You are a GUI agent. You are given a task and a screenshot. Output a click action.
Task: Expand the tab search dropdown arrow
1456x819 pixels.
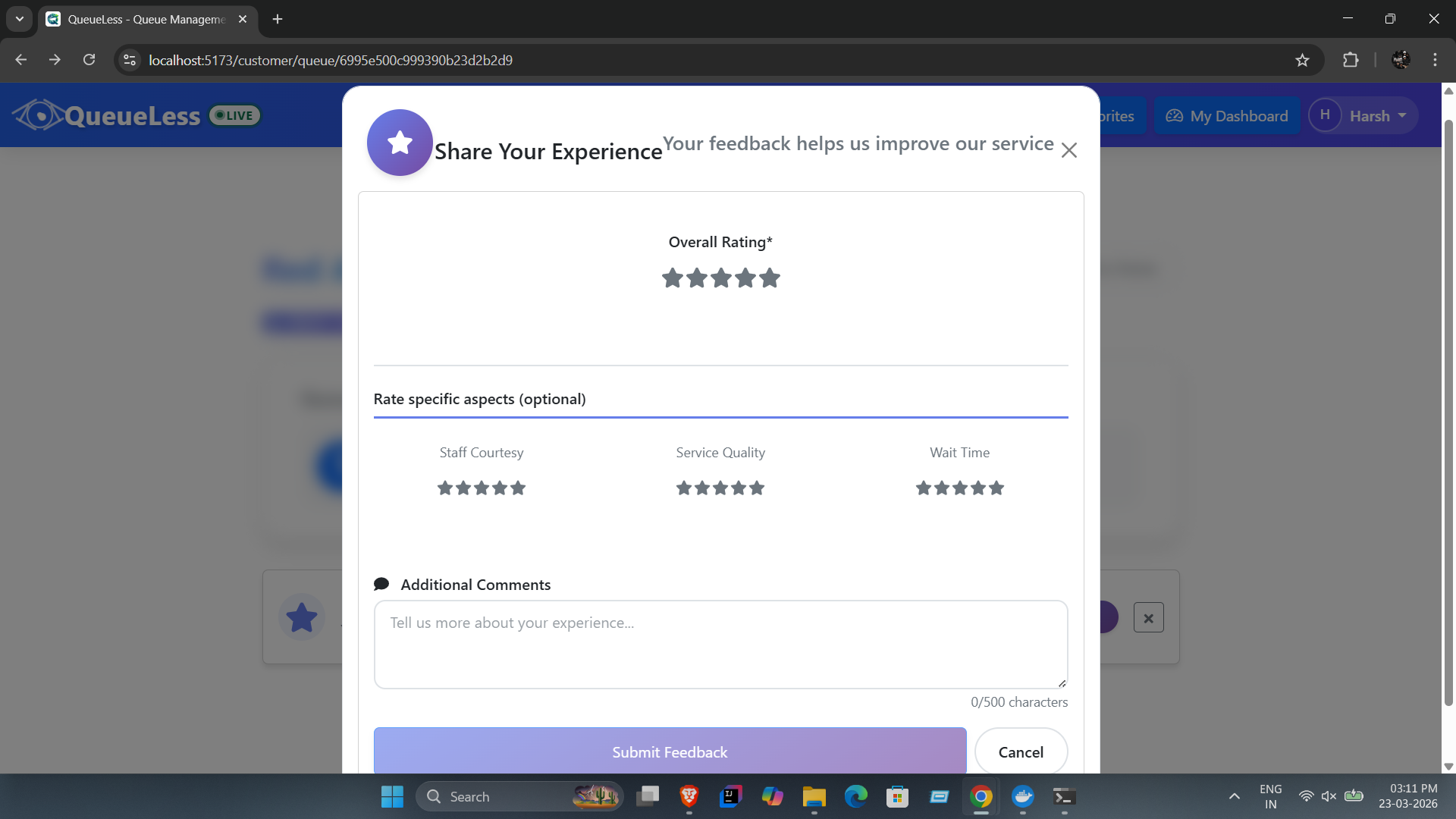20,19
